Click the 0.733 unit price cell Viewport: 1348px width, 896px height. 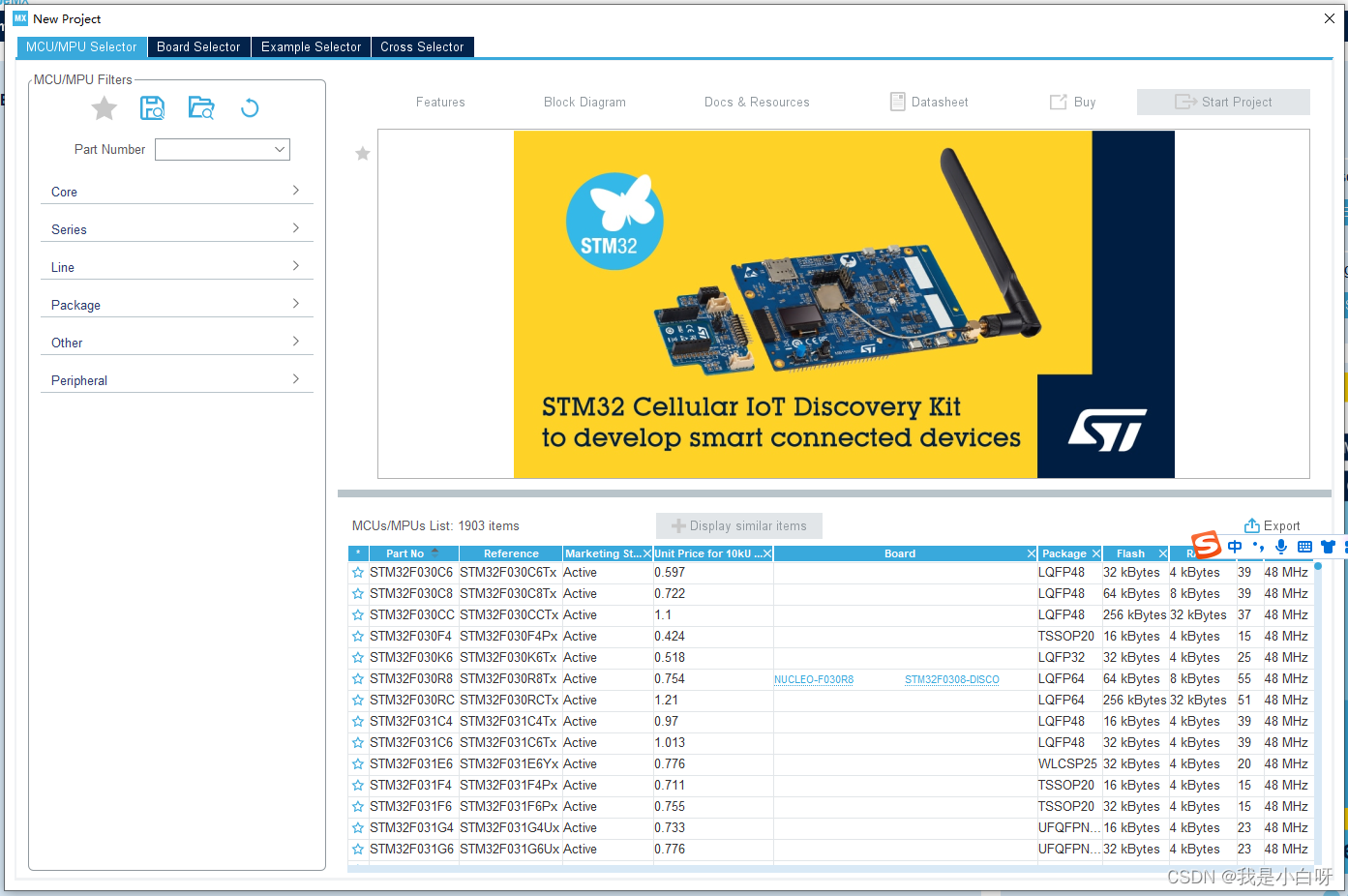713,828
